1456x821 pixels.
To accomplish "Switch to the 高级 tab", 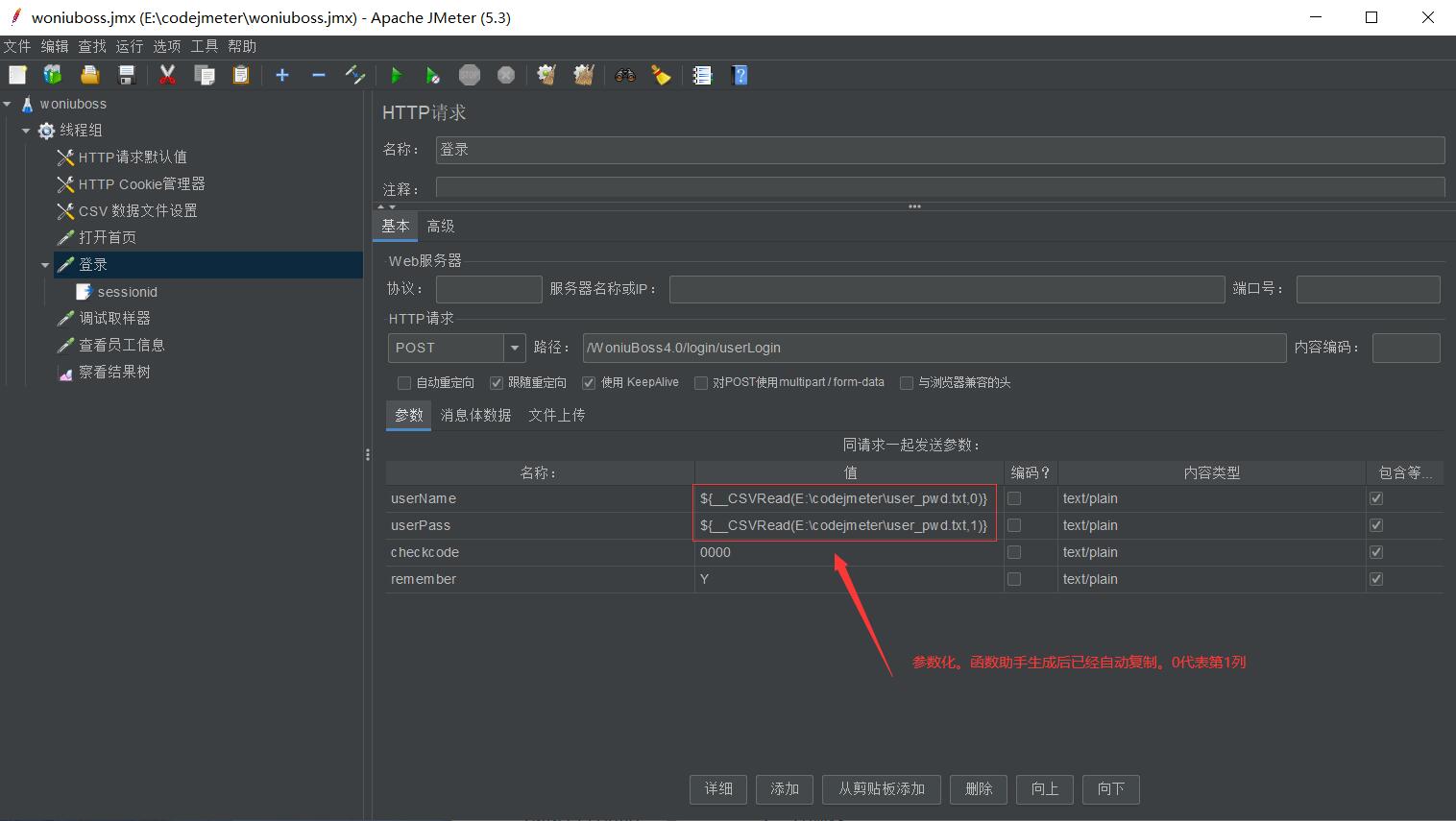I will coord(441,227).
